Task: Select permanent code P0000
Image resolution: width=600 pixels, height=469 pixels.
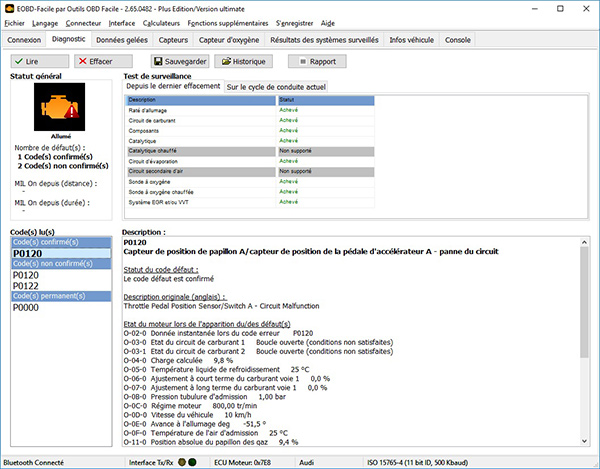Action: pyautogui.click(x=61, y=308)
